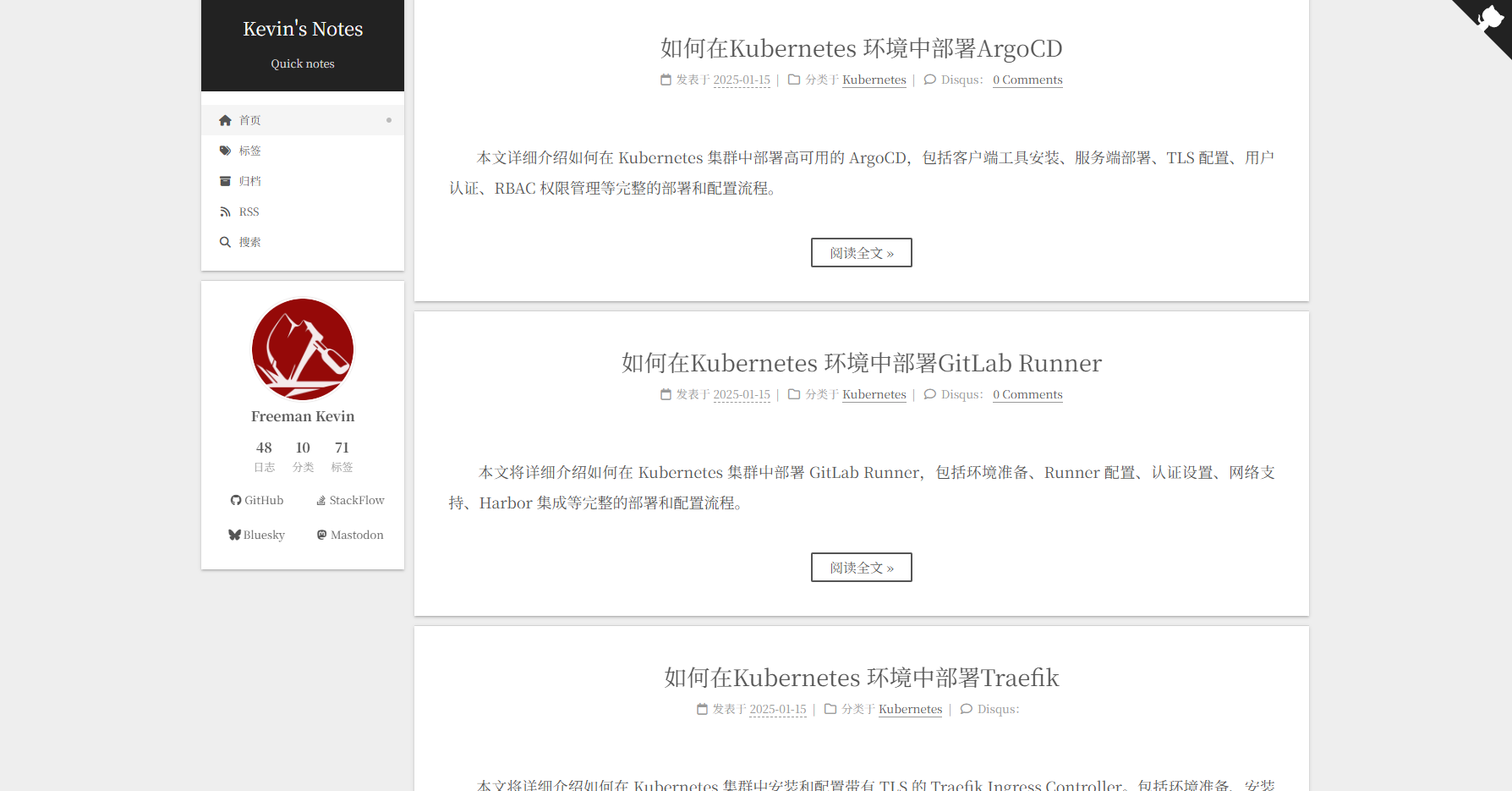Image resolution: width=1512 pixels, height=791 pixels.
Task: Open the 首页 home menu item
Action: (x=303, y=120)
